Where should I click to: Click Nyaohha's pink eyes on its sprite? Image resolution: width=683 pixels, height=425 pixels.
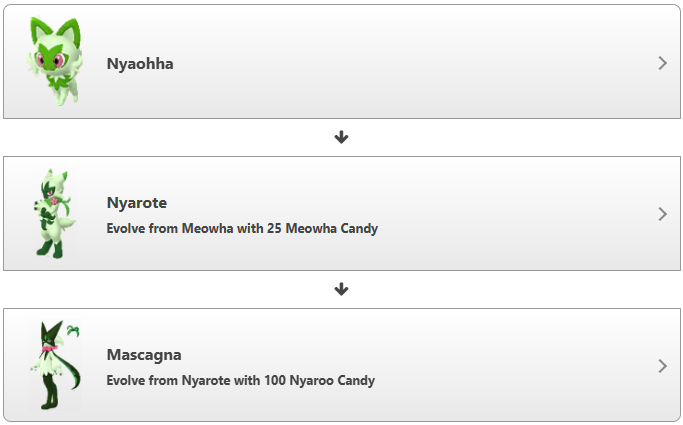[x=50, y=59]
